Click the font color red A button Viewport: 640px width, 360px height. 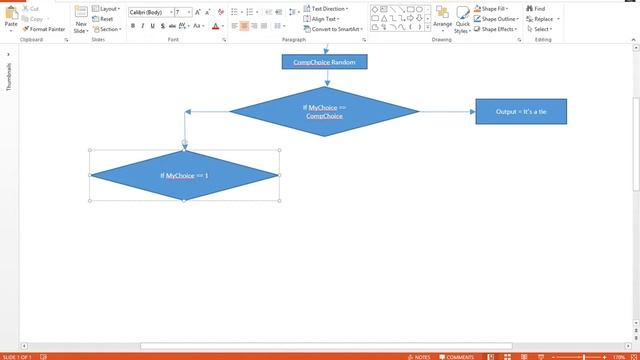tap(216, 26)
